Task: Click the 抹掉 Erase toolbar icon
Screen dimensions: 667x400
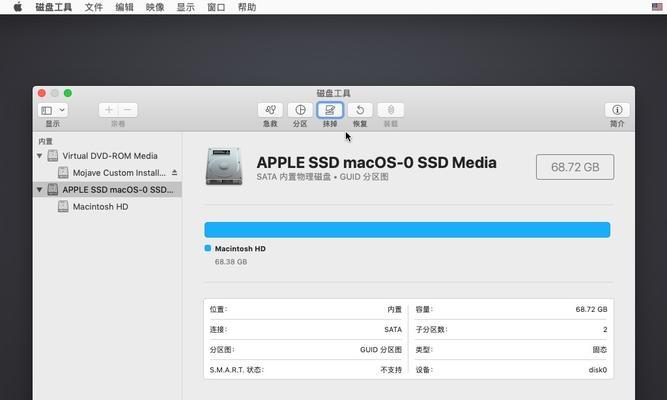Action: (330, 110)
